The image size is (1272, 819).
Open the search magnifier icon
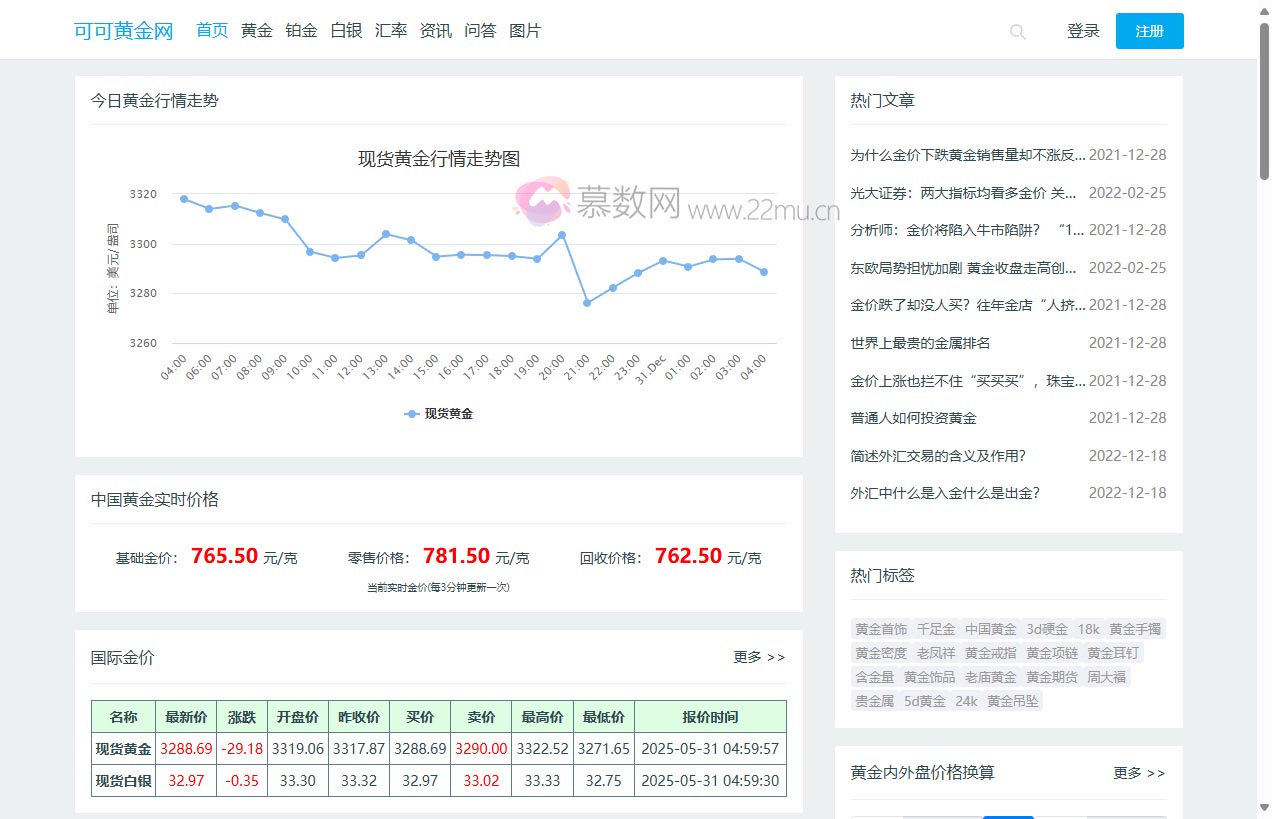[1017, 32]
